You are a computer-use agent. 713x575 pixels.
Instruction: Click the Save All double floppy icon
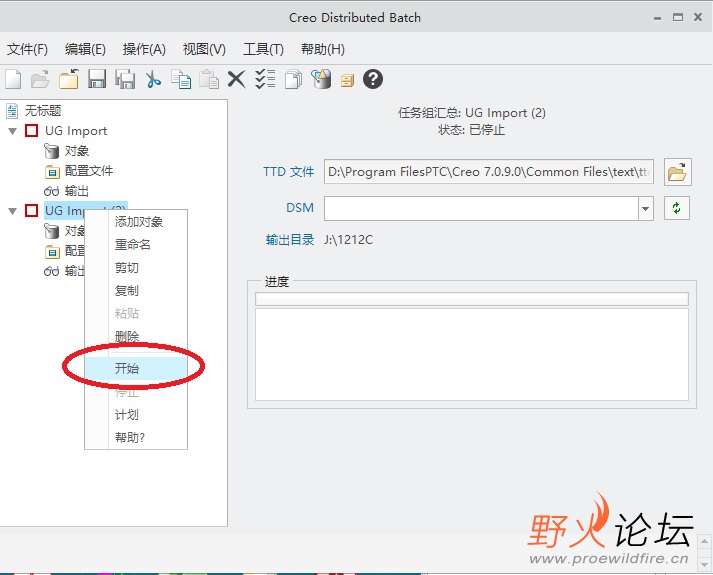(x=125, y=80)
